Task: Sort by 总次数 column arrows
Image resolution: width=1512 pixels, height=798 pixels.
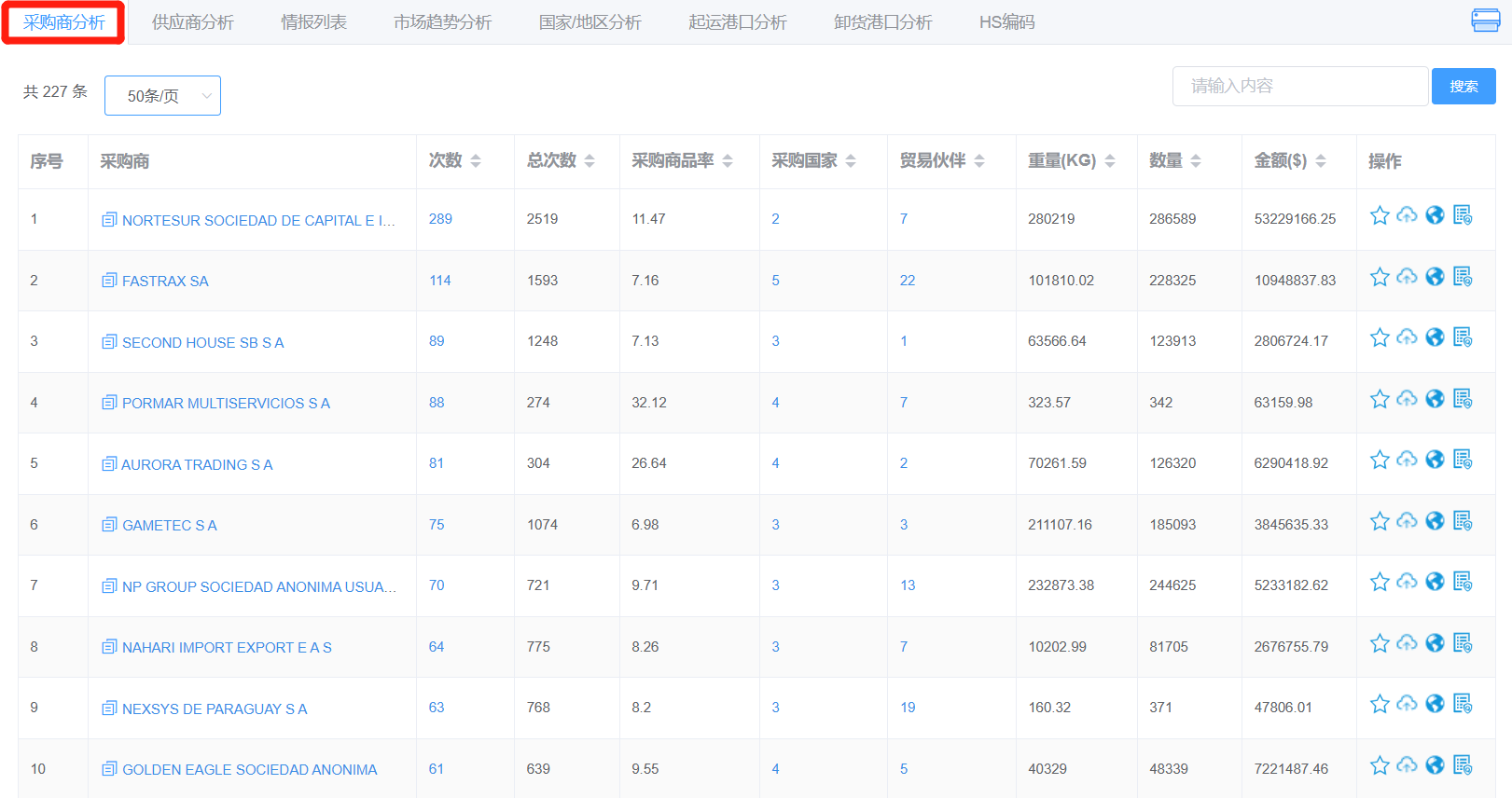Action: point(590,161)
